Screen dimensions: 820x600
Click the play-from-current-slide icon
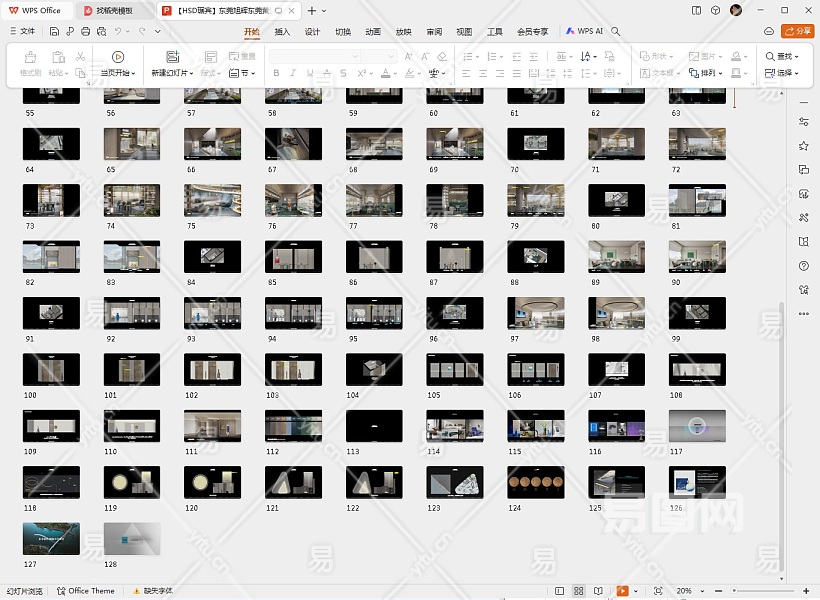pos(118,57)
